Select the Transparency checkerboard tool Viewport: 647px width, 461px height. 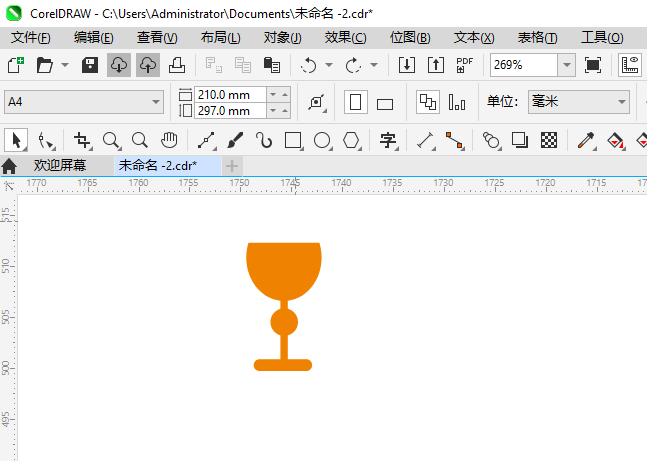click(549, 140)
